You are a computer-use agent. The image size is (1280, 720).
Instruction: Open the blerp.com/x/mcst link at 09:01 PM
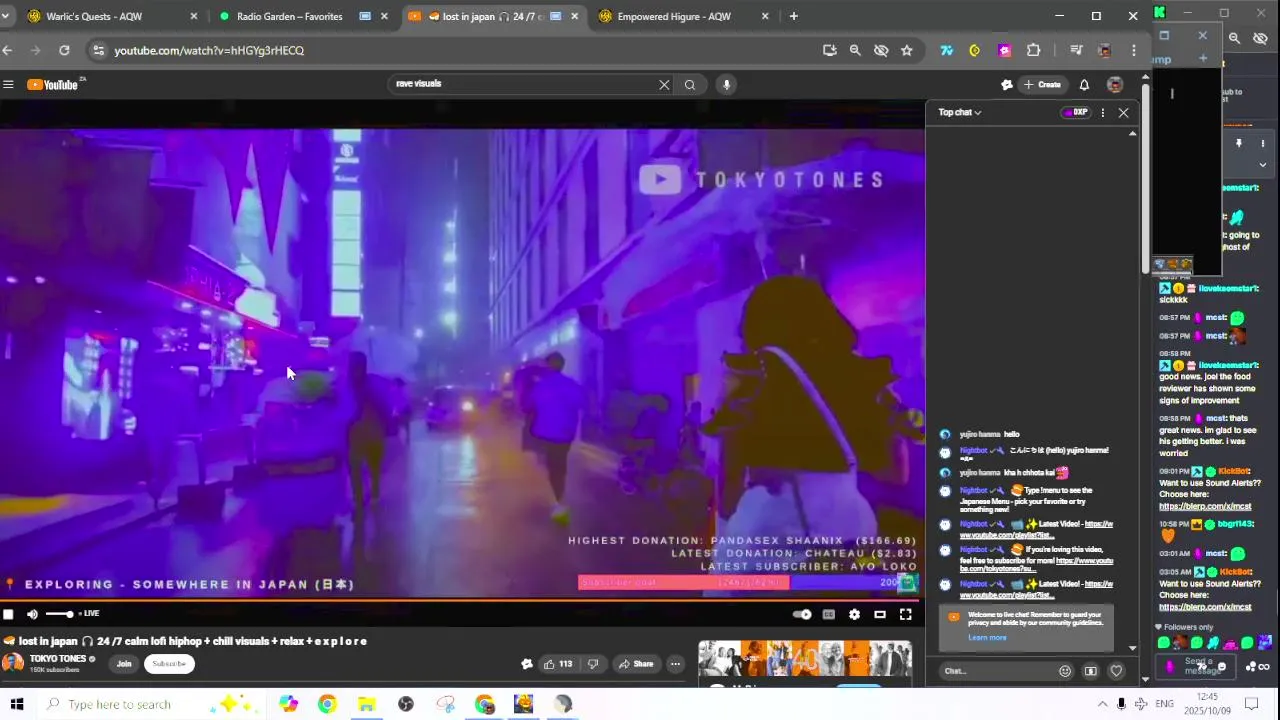pos(1205,507)
